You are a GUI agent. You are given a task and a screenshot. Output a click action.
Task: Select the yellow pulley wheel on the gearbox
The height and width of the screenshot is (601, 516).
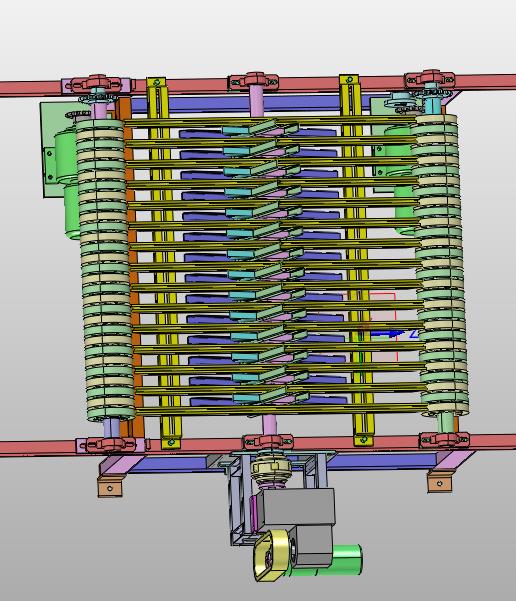click(271, 555)
